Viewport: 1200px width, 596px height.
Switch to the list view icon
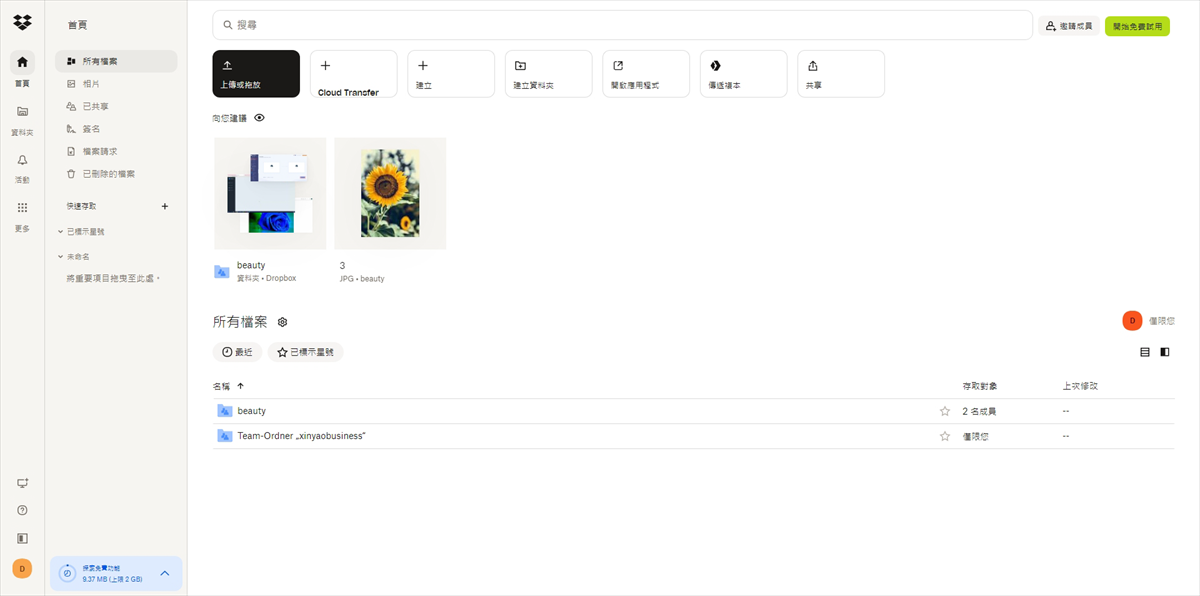(1145, 352)
